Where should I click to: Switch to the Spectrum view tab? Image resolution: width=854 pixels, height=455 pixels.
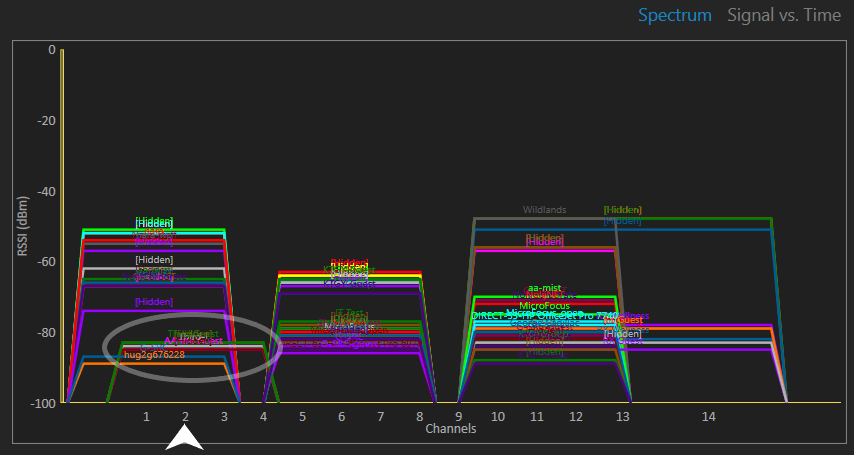674,15
